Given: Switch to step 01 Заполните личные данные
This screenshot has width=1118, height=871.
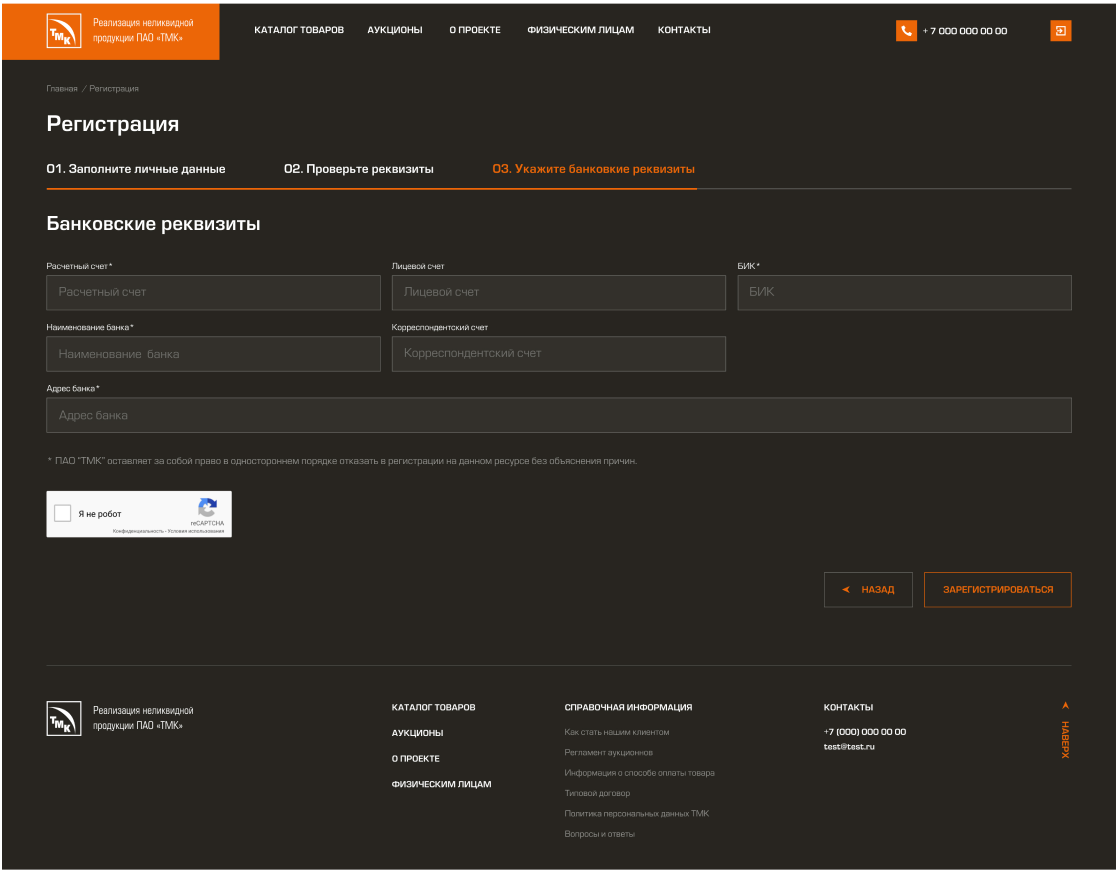Looking at the screenshot, I should [136, 169].
